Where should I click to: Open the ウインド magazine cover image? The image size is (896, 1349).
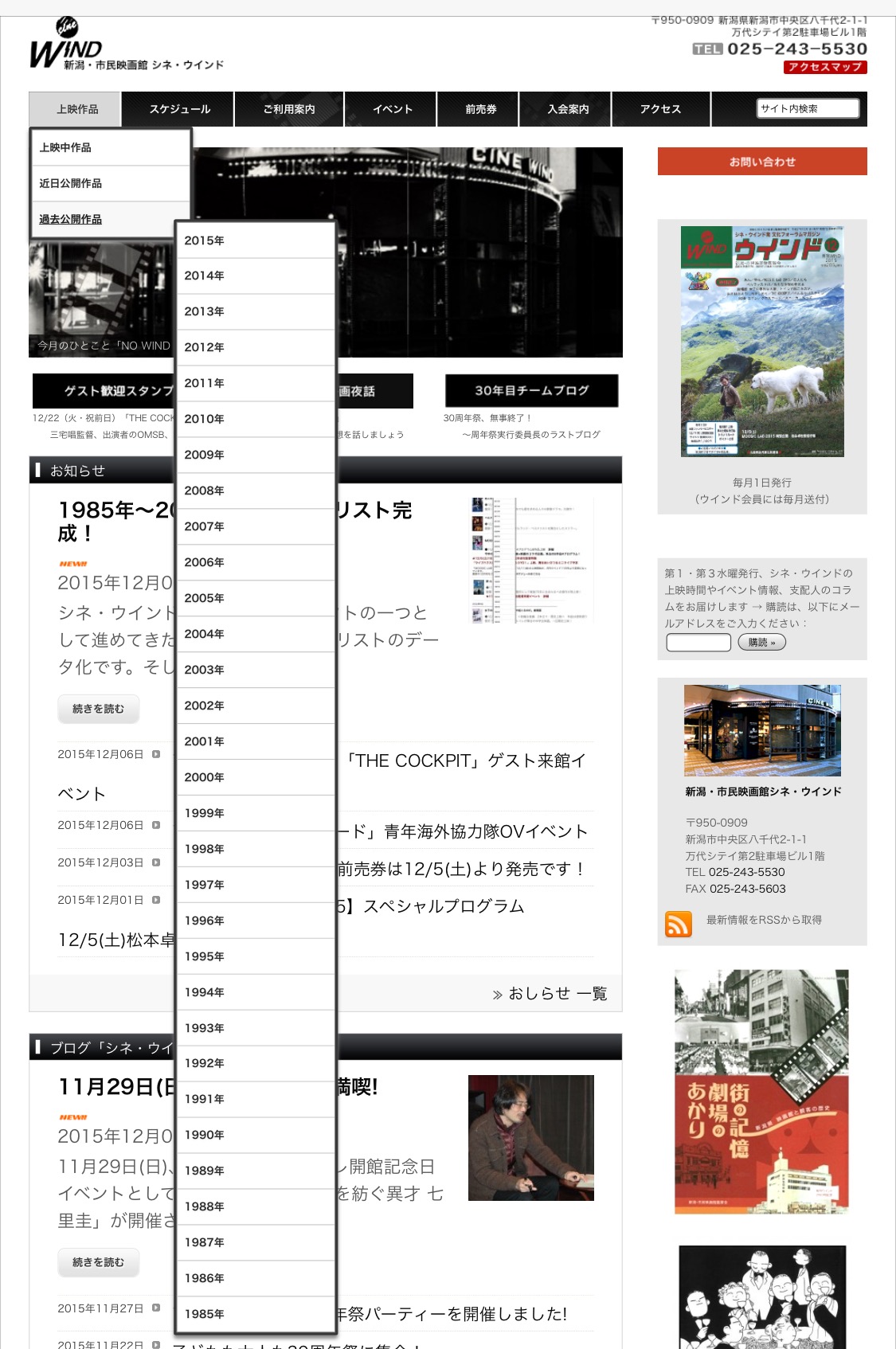(x=762, y=341)
